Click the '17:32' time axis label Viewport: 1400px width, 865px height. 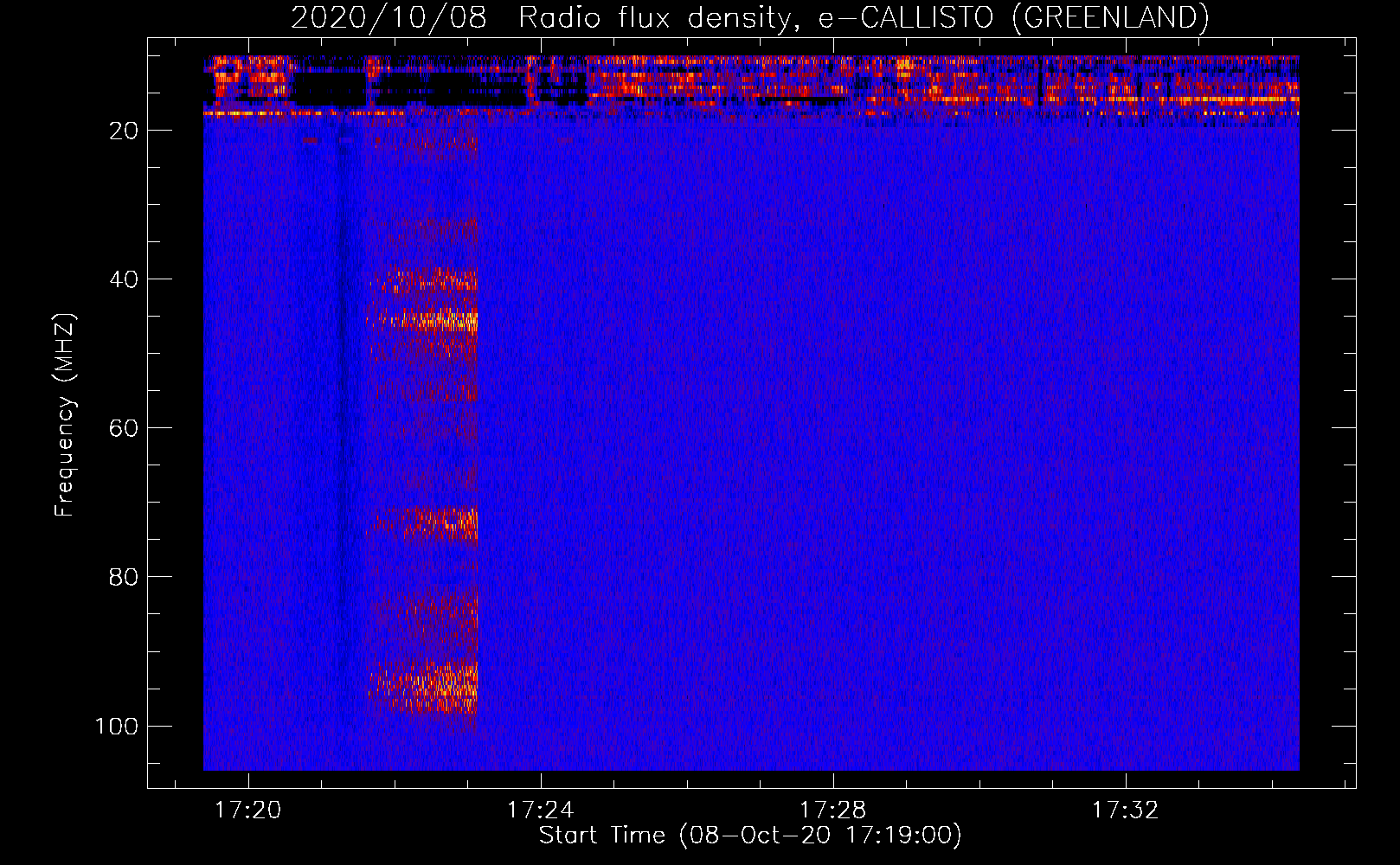1125,811
